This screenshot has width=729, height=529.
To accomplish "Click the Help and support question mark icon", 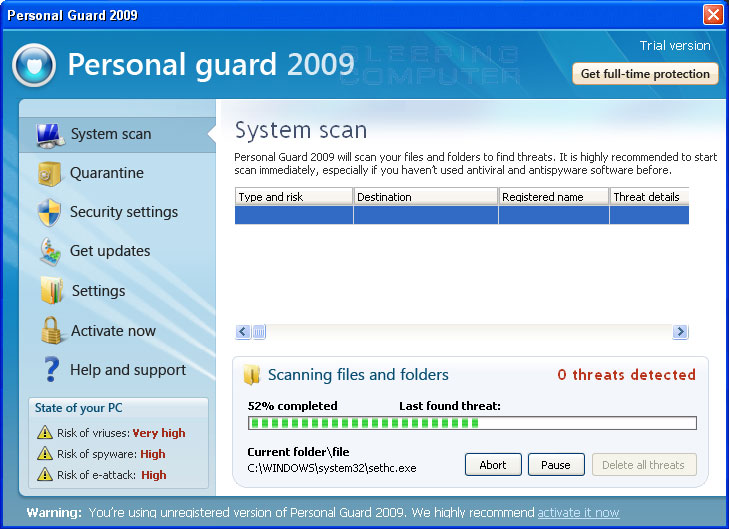I will [52, 370].
